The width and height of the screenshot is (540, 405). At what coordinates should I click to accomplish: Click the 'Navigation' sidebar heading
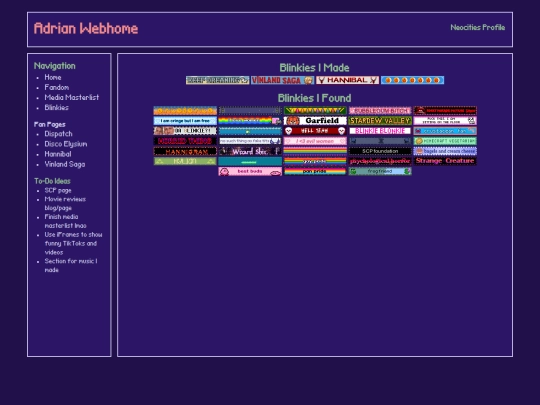[x=54, y=66]
